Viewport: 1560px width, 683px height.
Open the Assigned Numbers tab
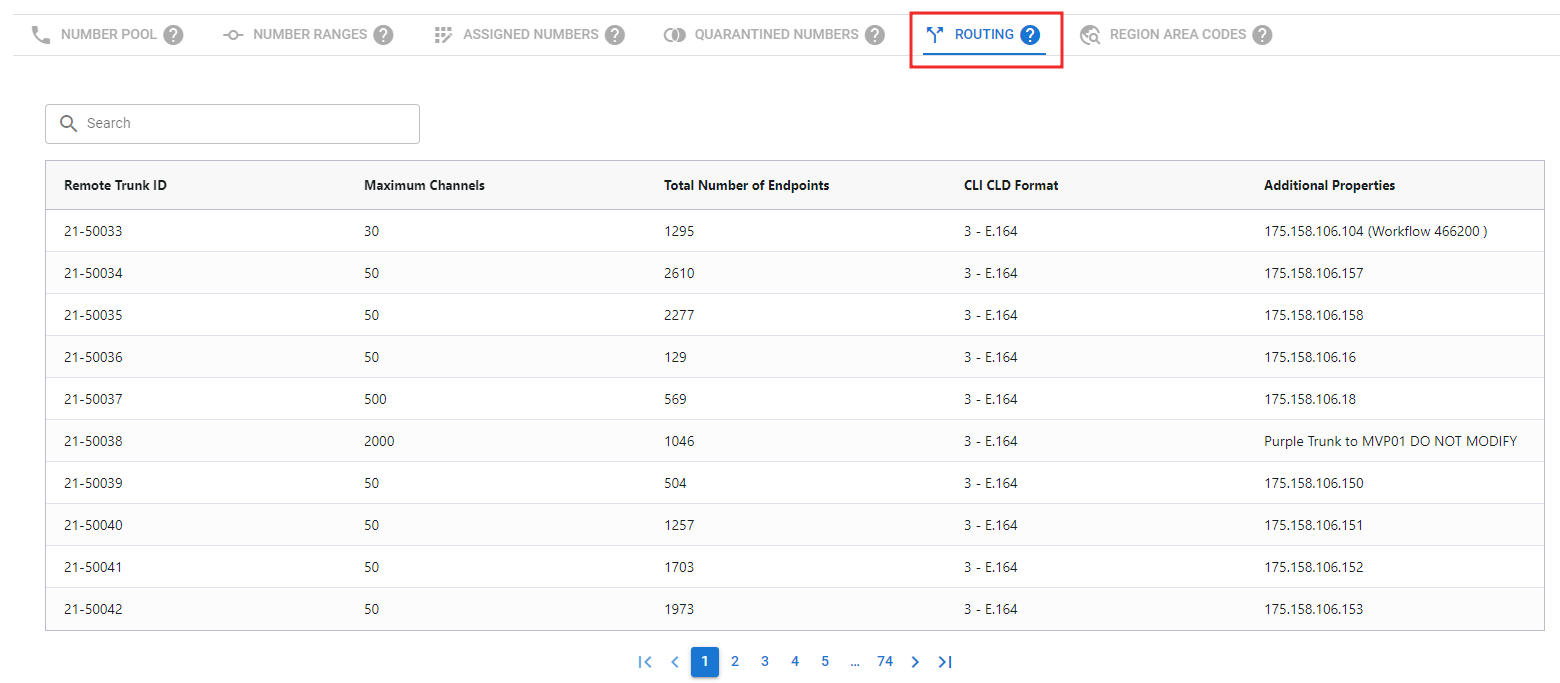point(530,35)
